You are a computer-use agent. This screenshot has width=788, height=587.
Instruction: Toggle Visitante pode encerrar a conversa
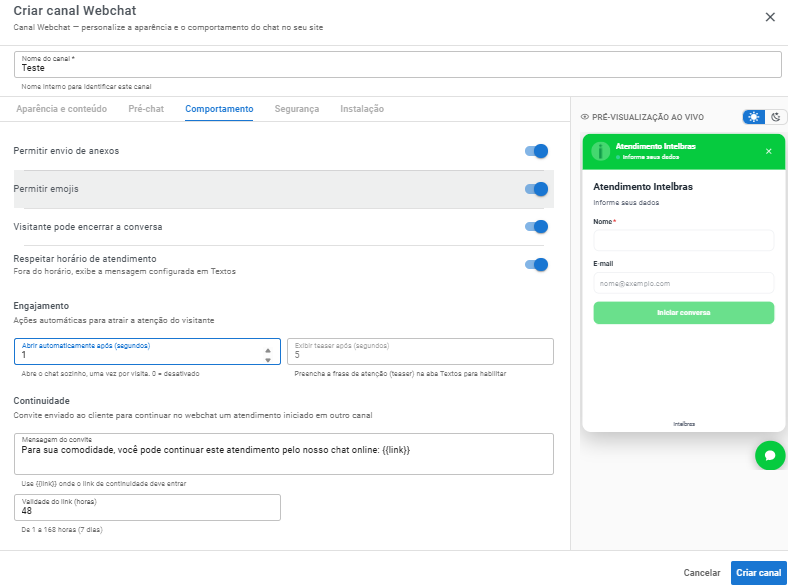click(536, 227)
